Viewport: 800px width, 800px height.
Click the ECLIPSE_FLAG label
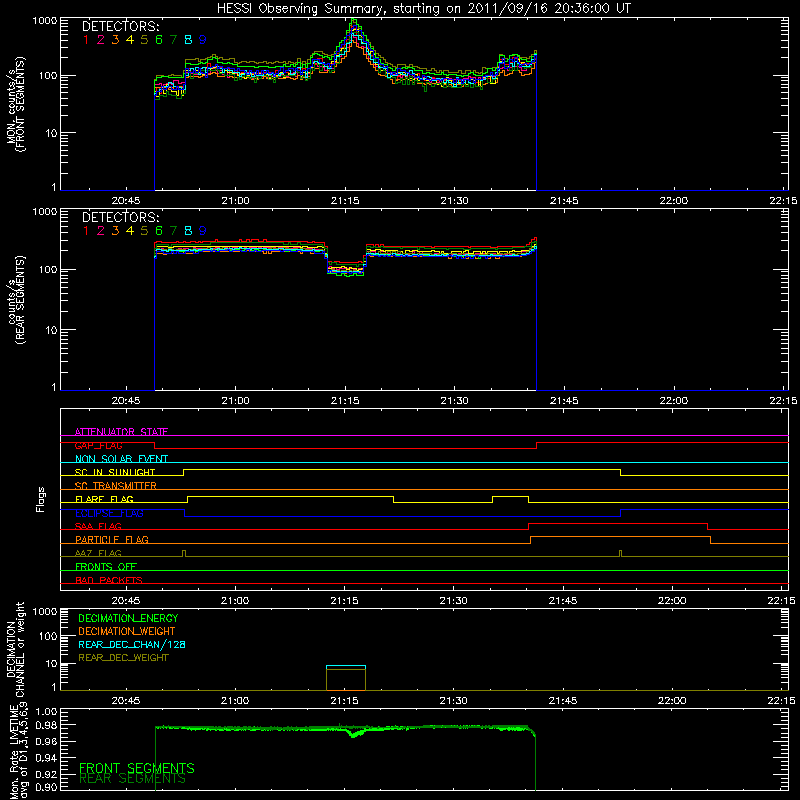tap(109, 513)
